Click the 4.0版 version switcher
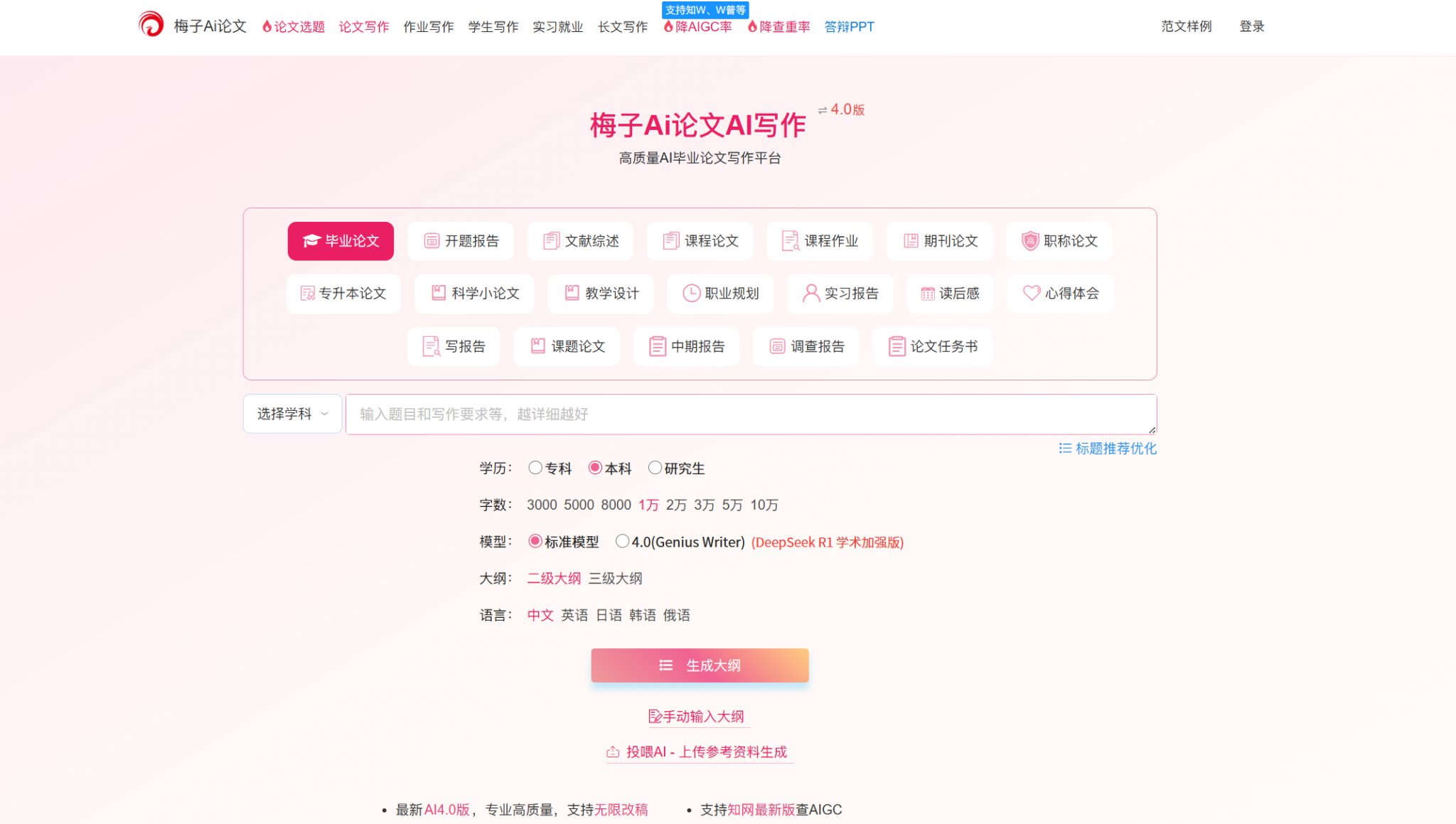 [x=841, y=109]
